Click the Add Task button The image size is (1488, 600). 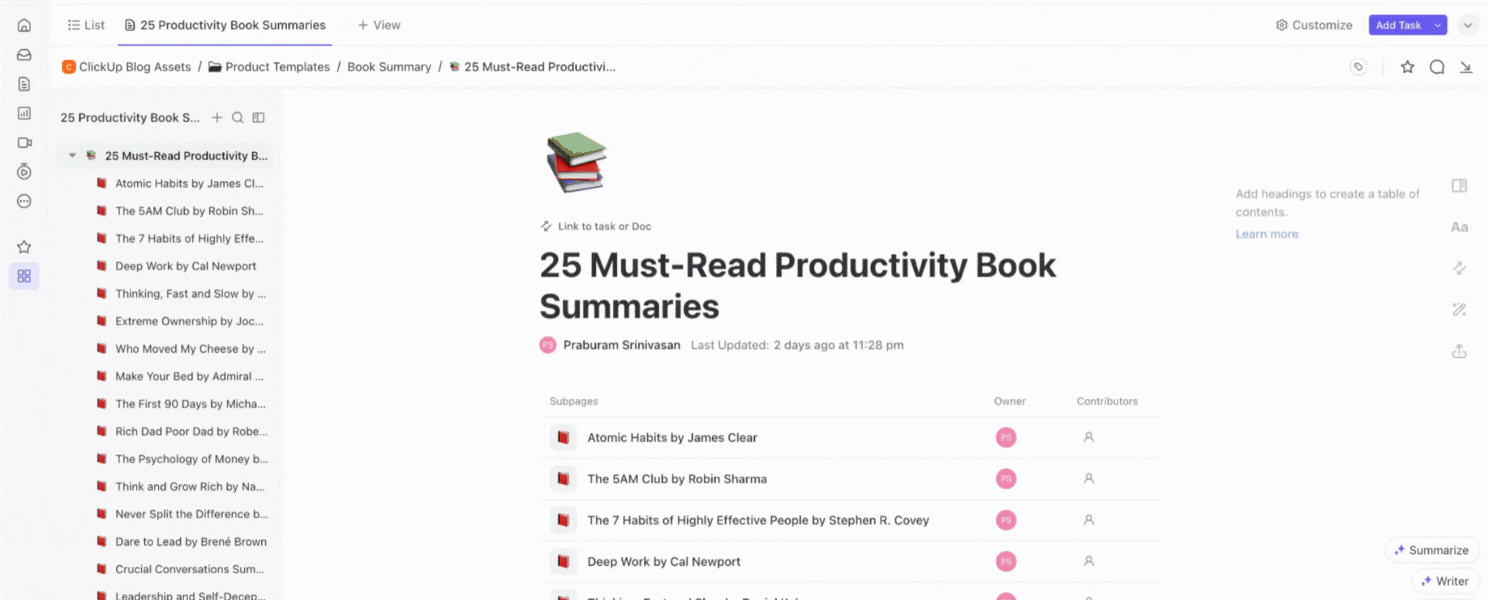[x=1398, y=25]
